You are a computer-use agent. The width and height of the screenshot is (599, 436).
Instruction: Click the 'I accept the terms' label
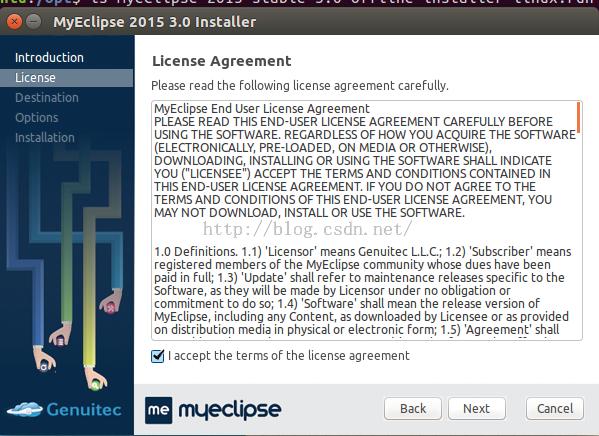point(289,356)
